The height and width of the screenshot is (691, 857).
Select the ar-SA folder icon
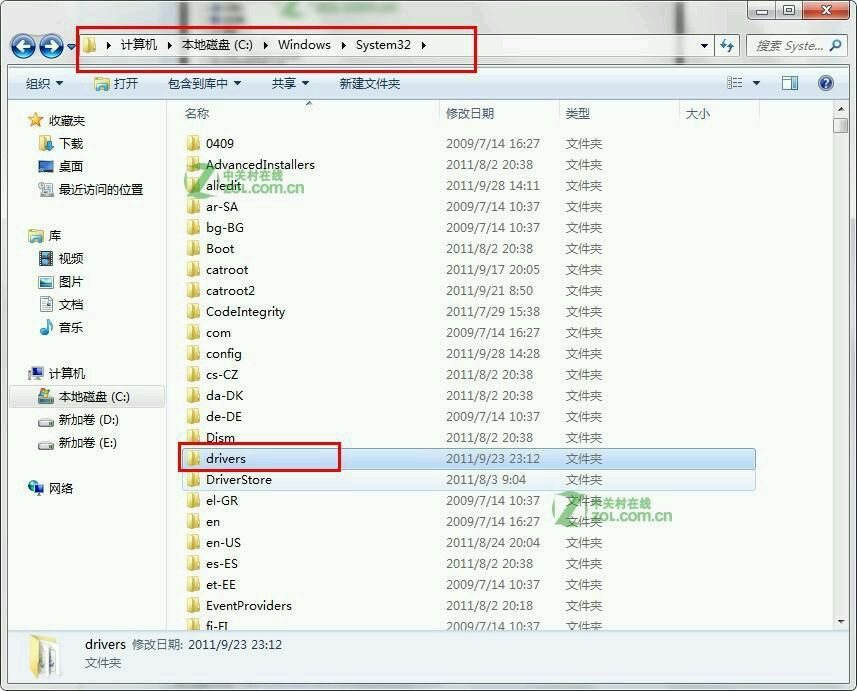(x=193, y=206)
